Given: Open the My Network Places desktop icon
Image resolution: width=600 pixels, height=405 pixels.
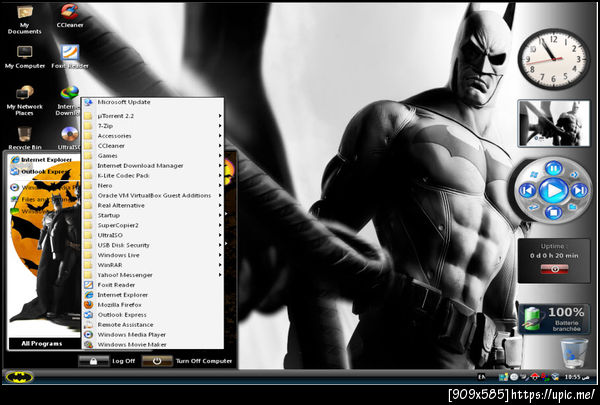Looking at the screenshot, I should pyautogui.click(x=24, y=101).
